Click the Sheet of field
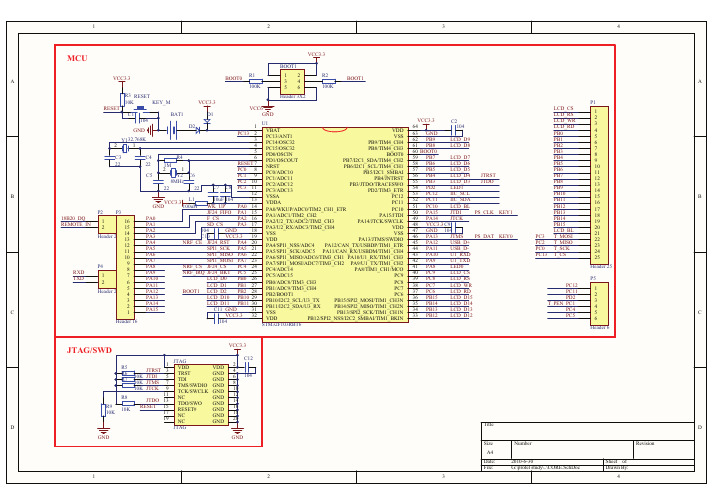 (x=649, y=462)
